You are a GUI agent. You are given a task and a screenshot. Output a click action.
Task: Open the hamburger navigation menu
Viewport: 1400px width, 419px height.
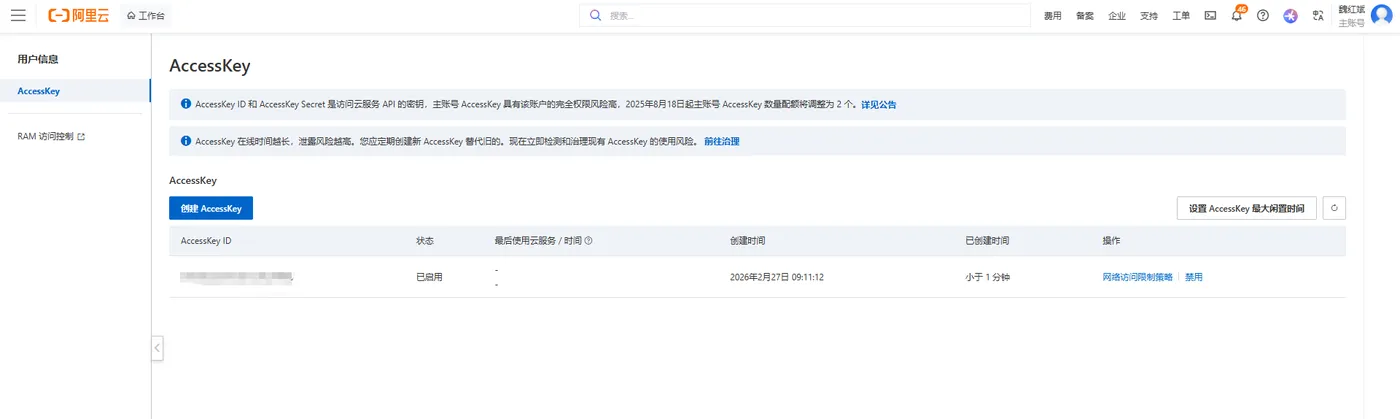pos(18,16)
